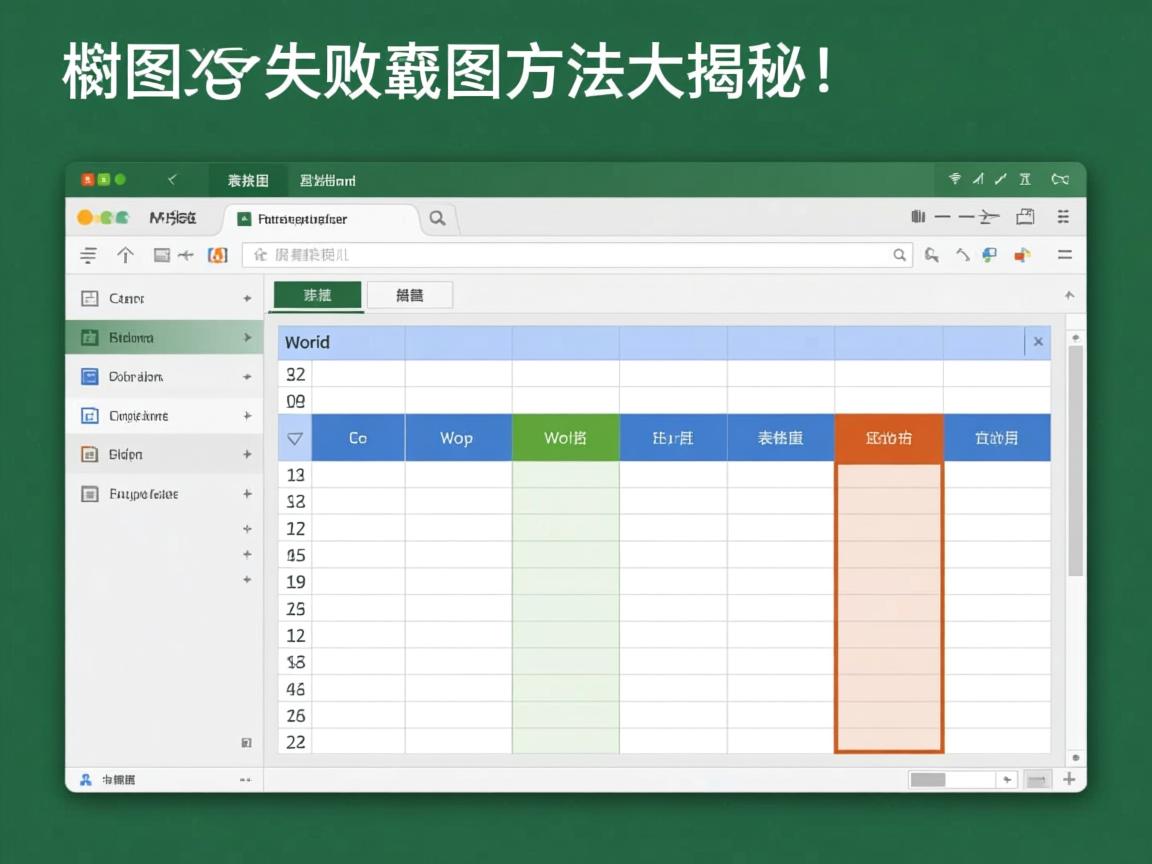Select the home icon left of the address bar

[x=160, y=255]
